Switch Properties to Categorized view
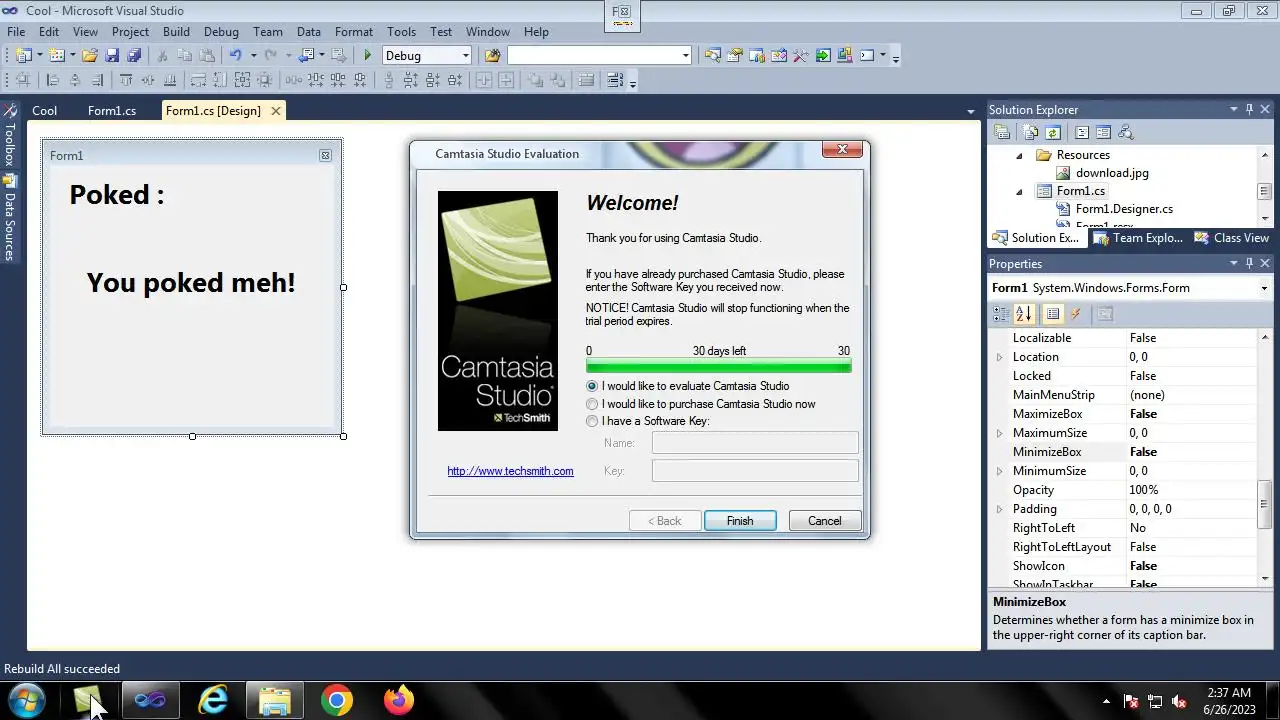This screenshot has height=720, width=1280. click(x=1001, y=314)
